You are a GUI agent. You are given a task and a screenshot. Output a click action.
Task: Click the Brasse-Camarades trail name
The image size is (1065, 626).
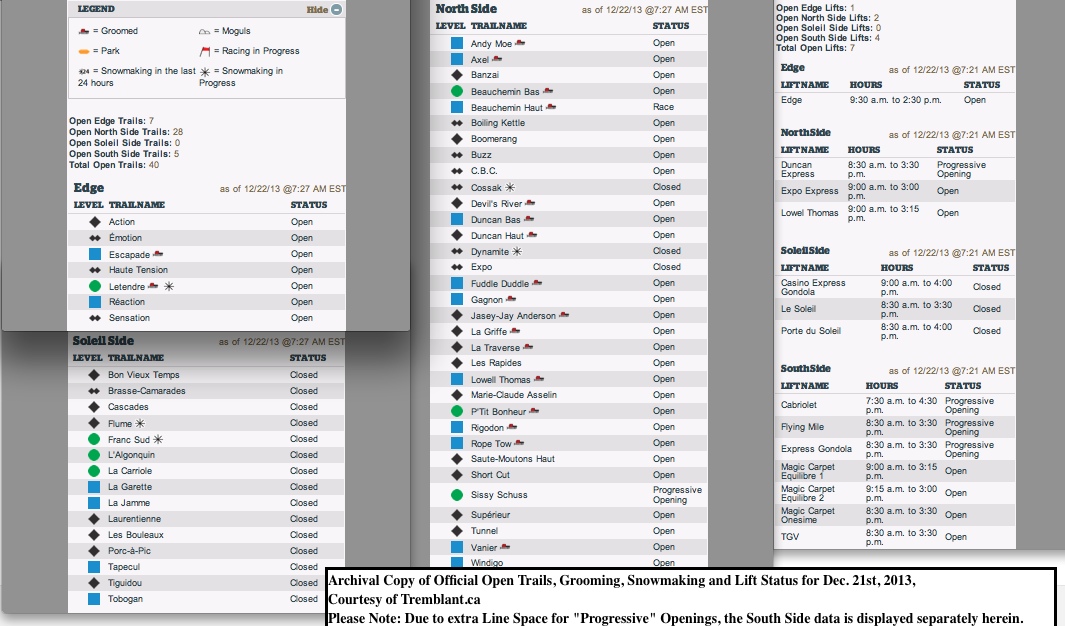tap(146, 390)
